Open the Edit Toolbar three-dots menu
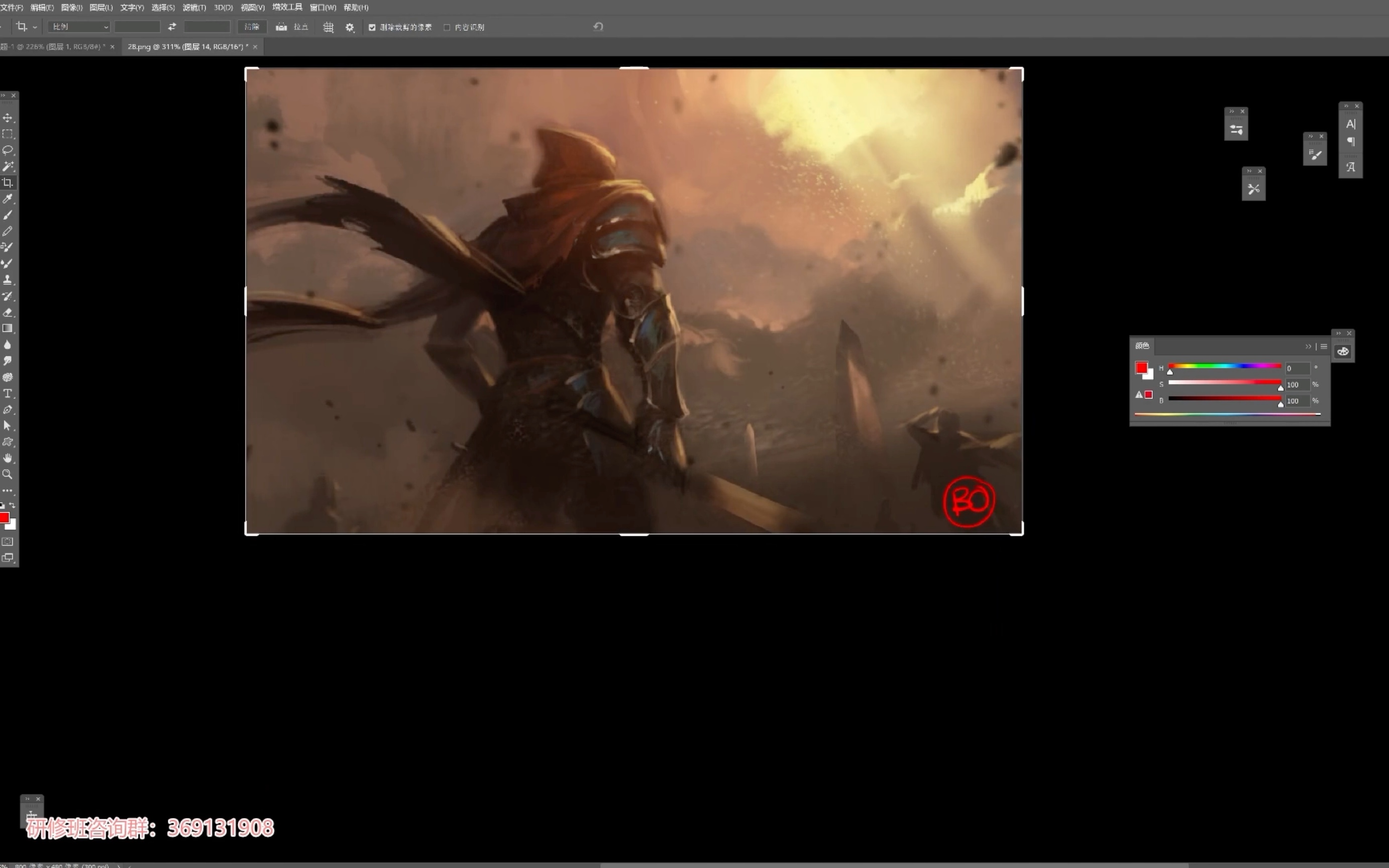Screen dimensions: 1389x868 tap(8, 491)
